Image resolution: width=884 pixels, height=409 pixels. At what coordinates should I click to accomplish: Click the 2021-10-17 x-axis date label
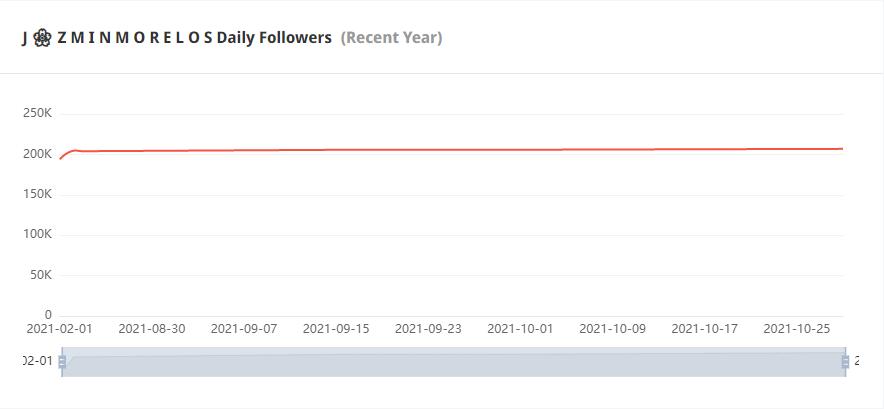coord(704,328)
